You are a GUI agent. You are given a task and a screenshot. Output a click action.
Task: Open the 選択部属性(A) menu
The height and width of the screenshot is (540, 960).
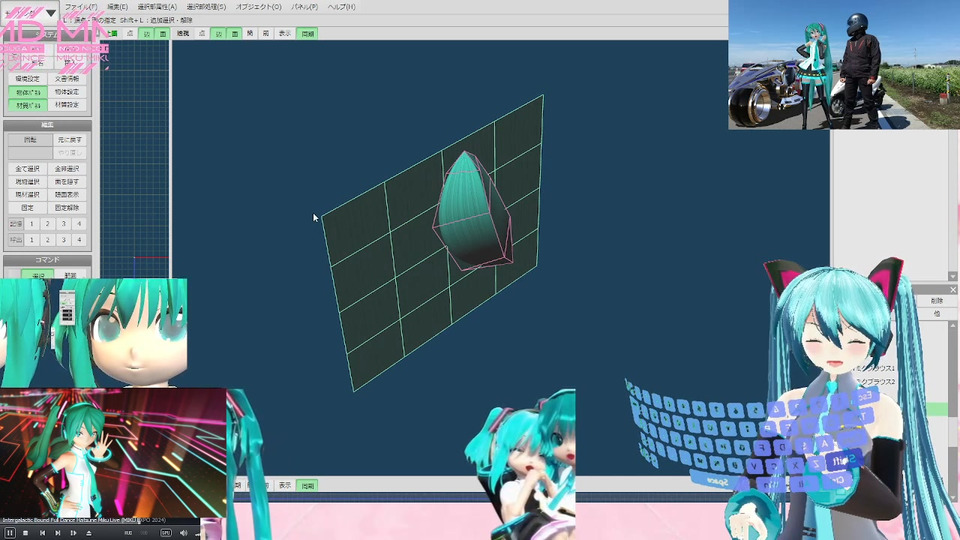pyautogui.click(x=157, y=7)
